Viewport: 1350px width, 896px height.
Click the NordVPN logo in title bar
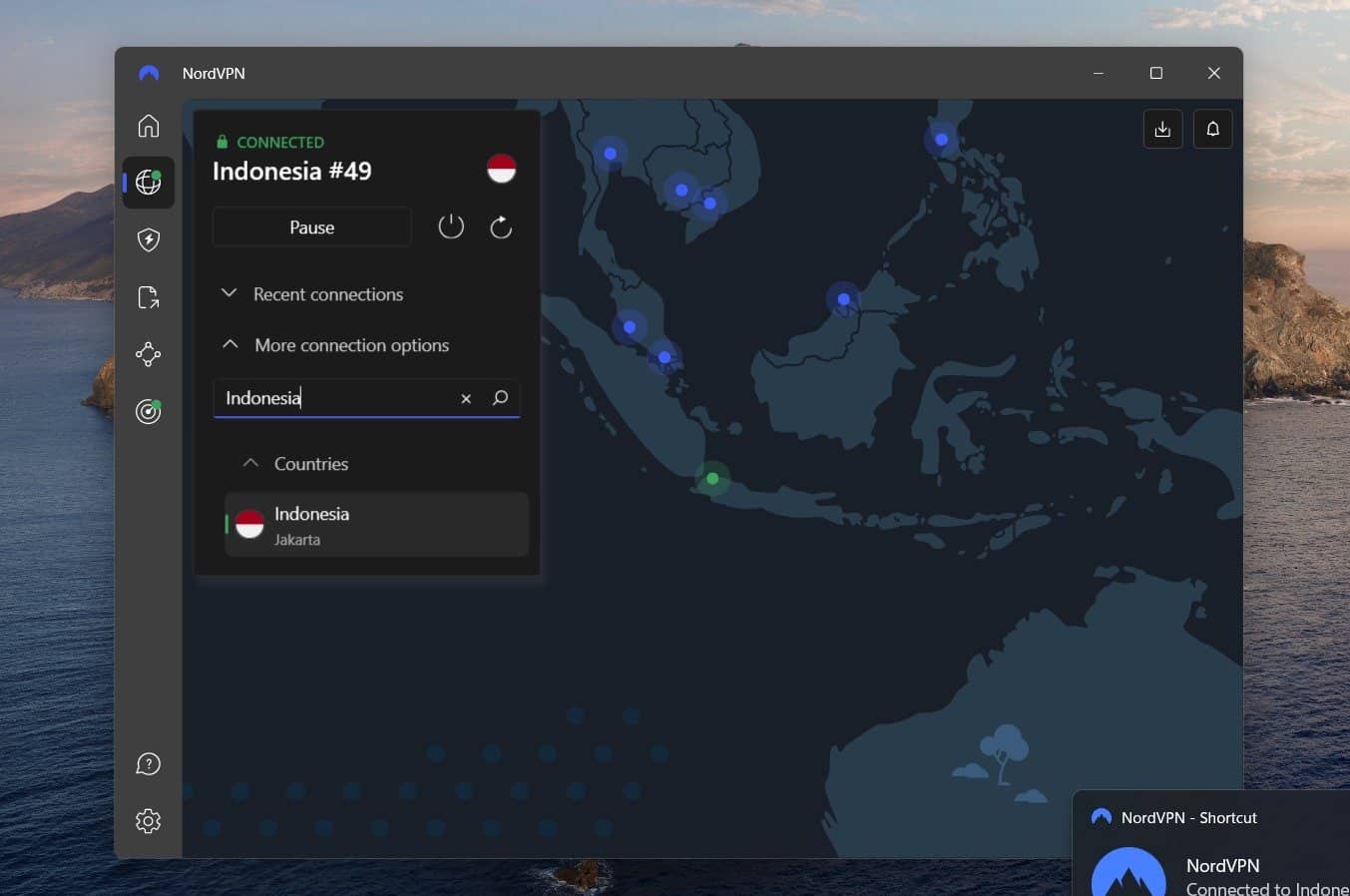(149, 73)
